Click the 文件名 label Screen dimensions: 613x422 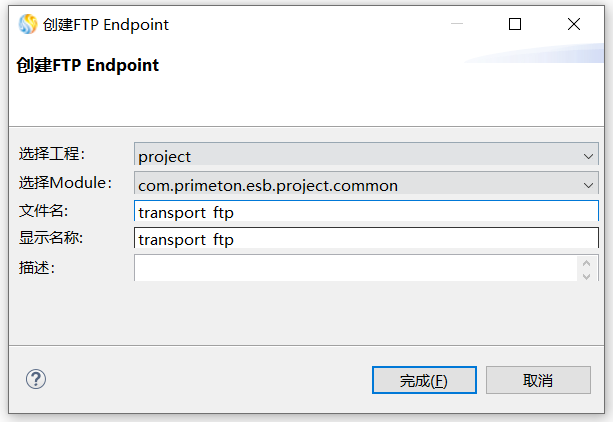click(42, 210)
